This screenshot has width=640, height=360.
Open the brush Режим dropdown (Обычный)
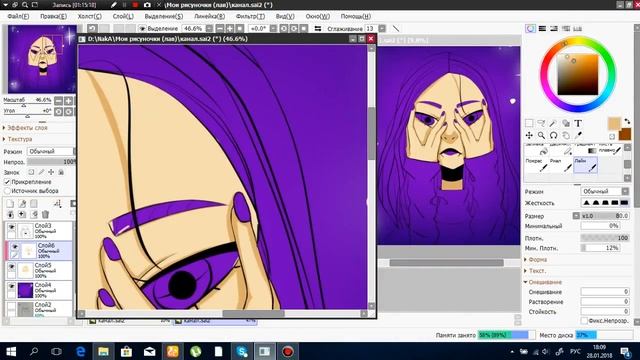[605, 191]
